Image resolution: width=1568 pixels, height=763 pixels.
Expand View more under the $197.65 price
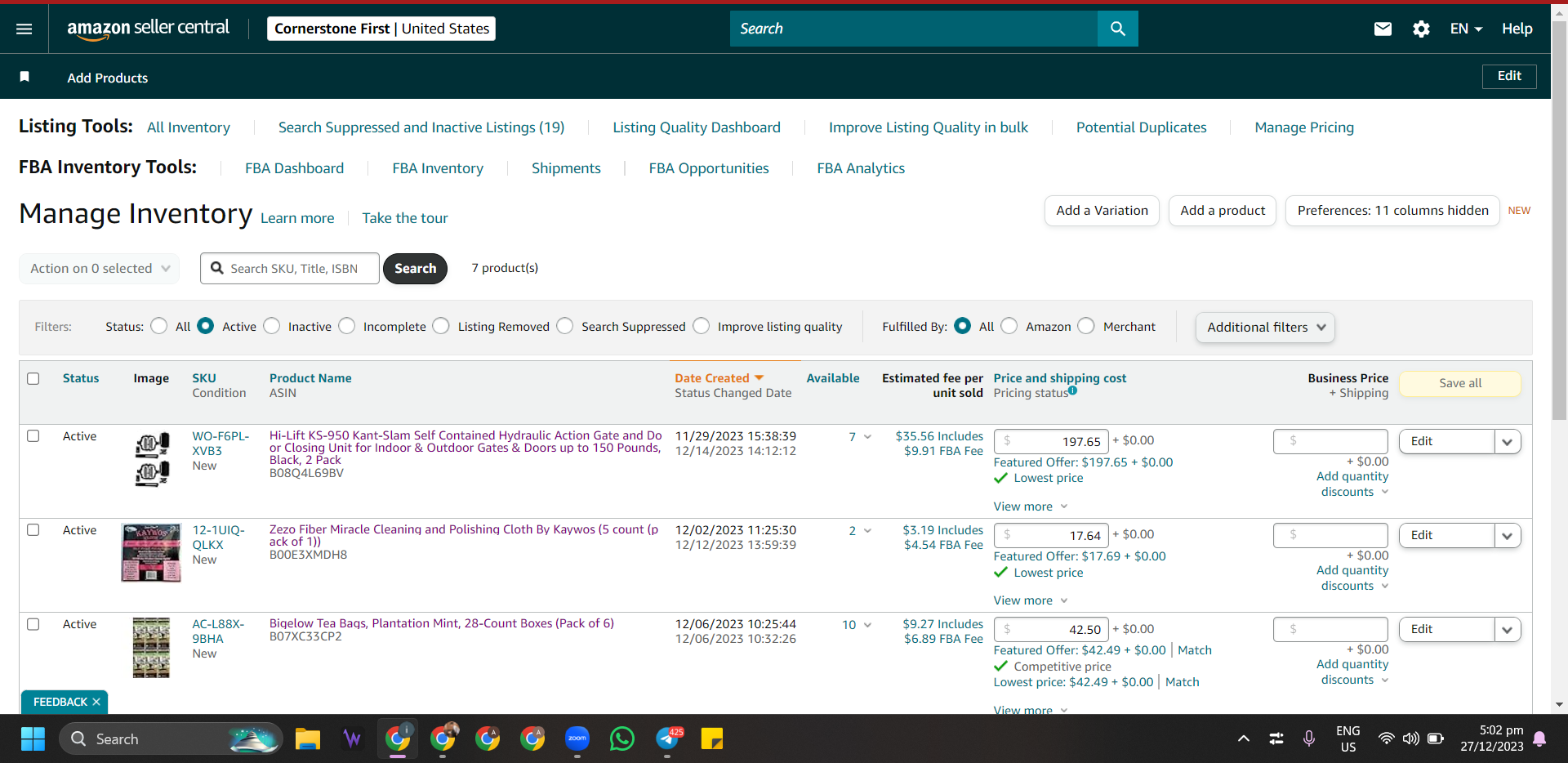point(1031,506)
